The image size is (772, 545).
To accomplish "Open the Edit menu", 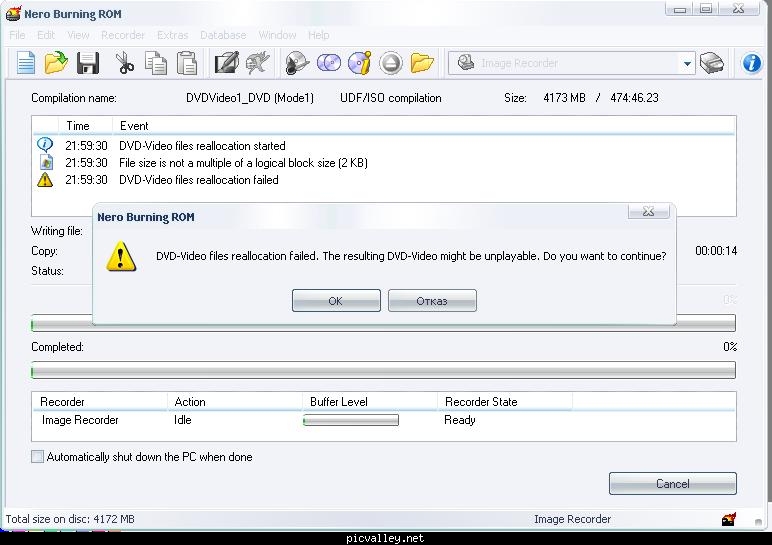I will click(46, 35).
